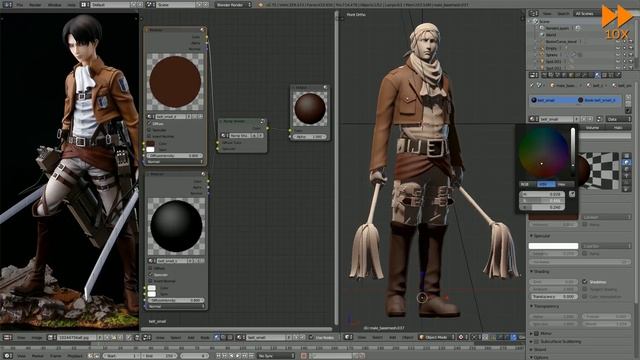Set material preview to sphere

(627, 162)
